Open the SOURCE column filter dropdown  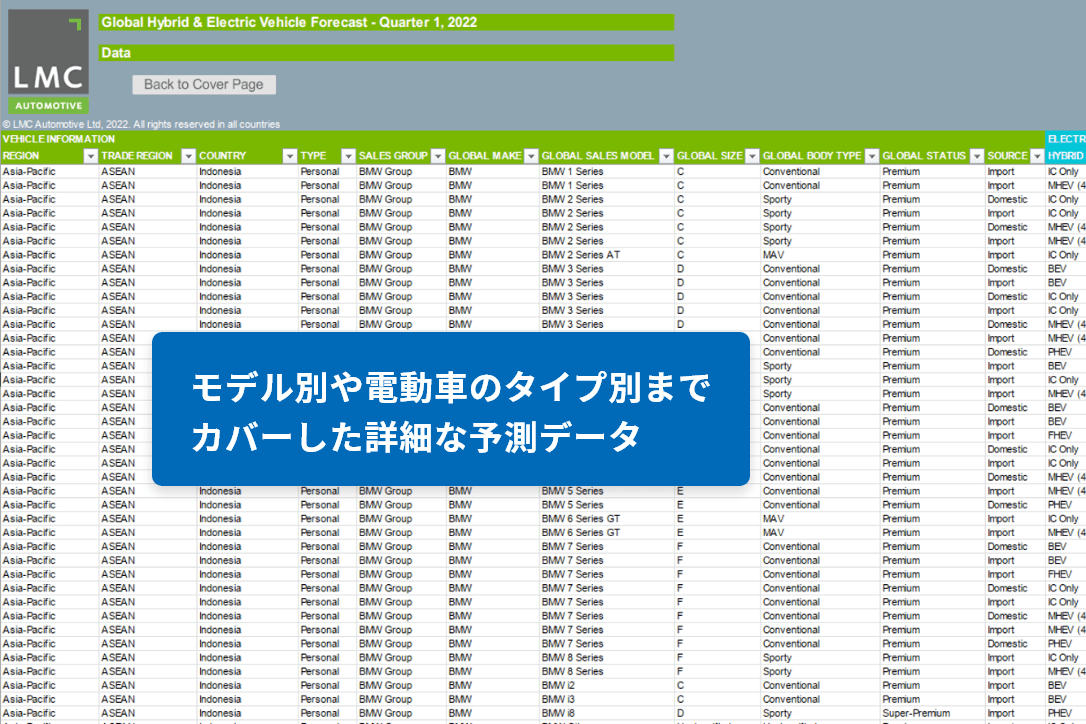1037,156
